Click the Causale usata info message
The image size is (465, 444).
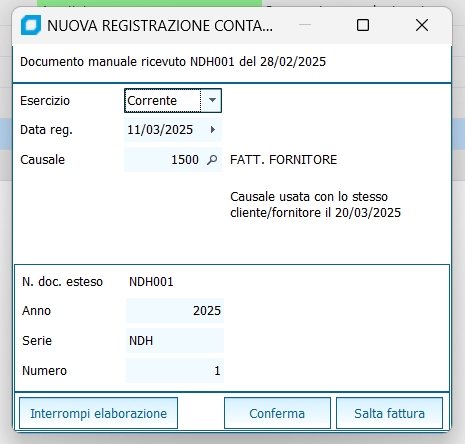tap(315, 205)
